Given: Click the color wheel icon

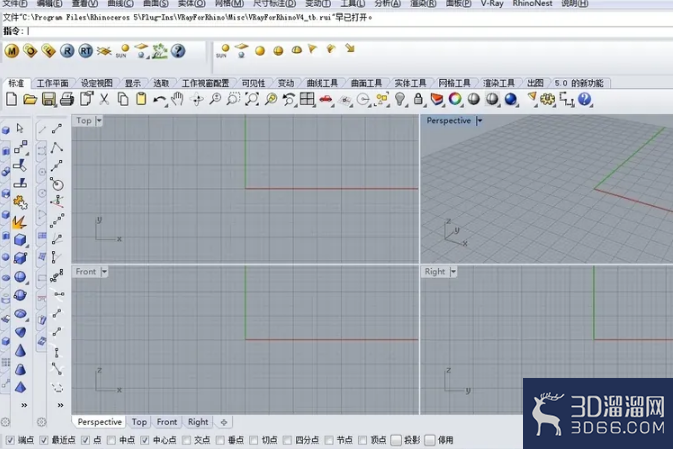Looking at the screenshot, I should tap(455, 99).
